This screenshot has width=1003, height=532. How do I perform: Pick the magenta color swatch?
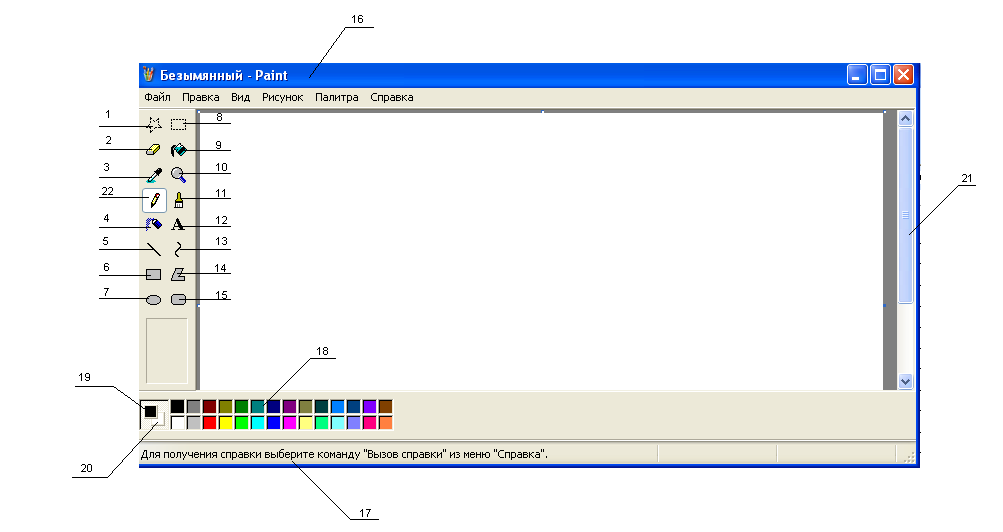(x=289, y=423)
